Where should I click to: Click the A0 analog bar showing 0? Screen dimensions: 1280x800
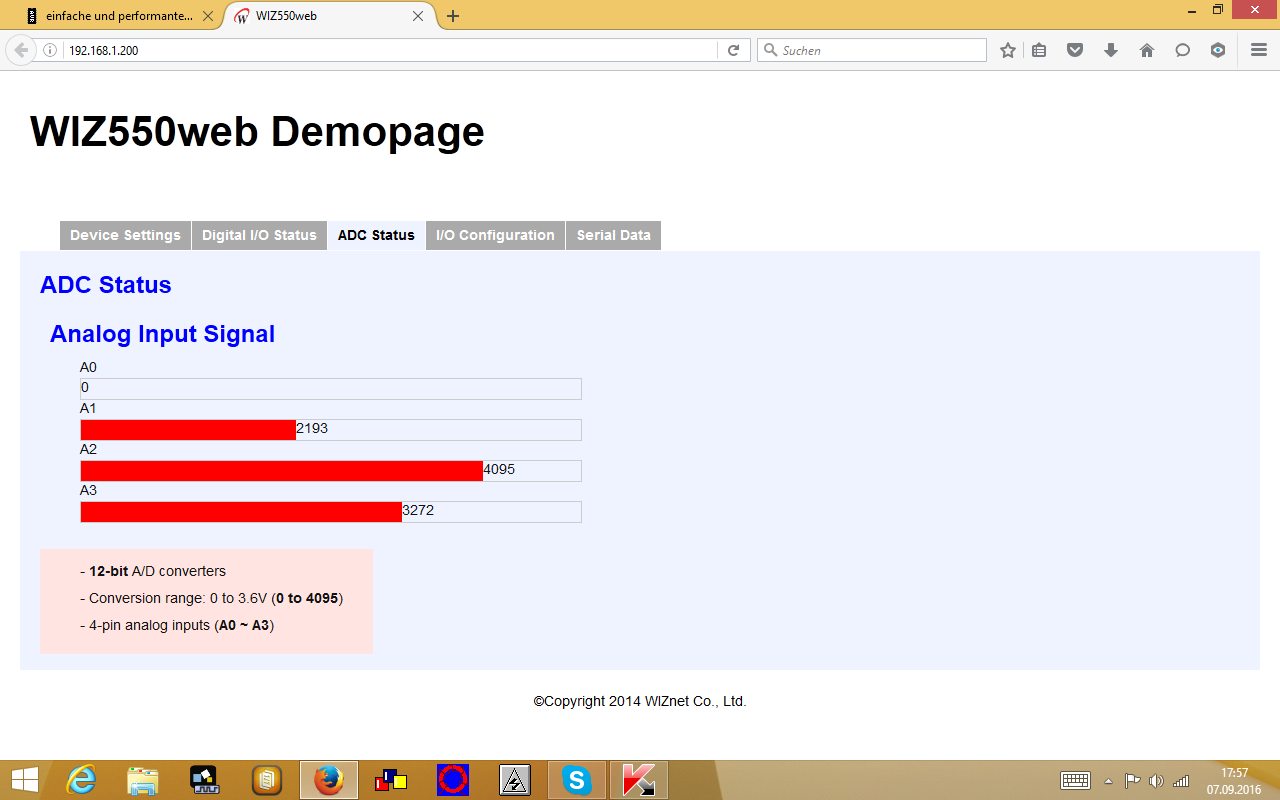(331, 389)
